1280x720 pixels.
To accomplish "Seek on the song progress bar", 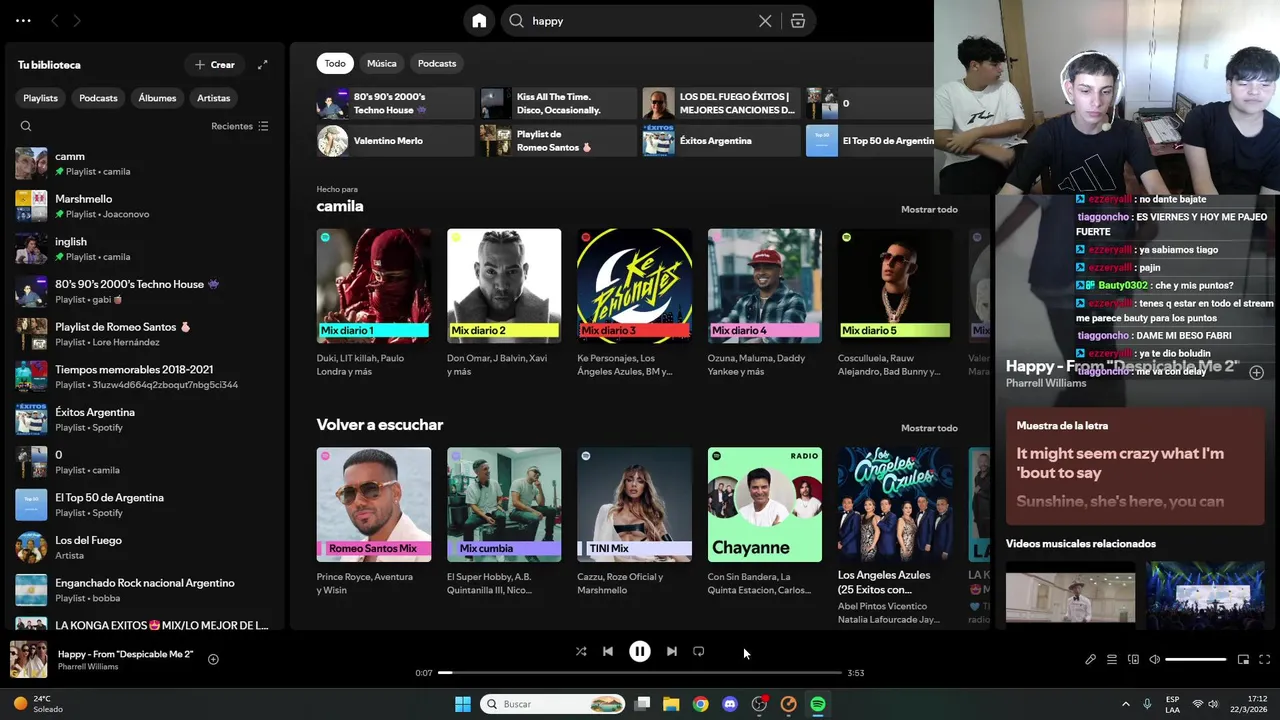I will (640, 673).
